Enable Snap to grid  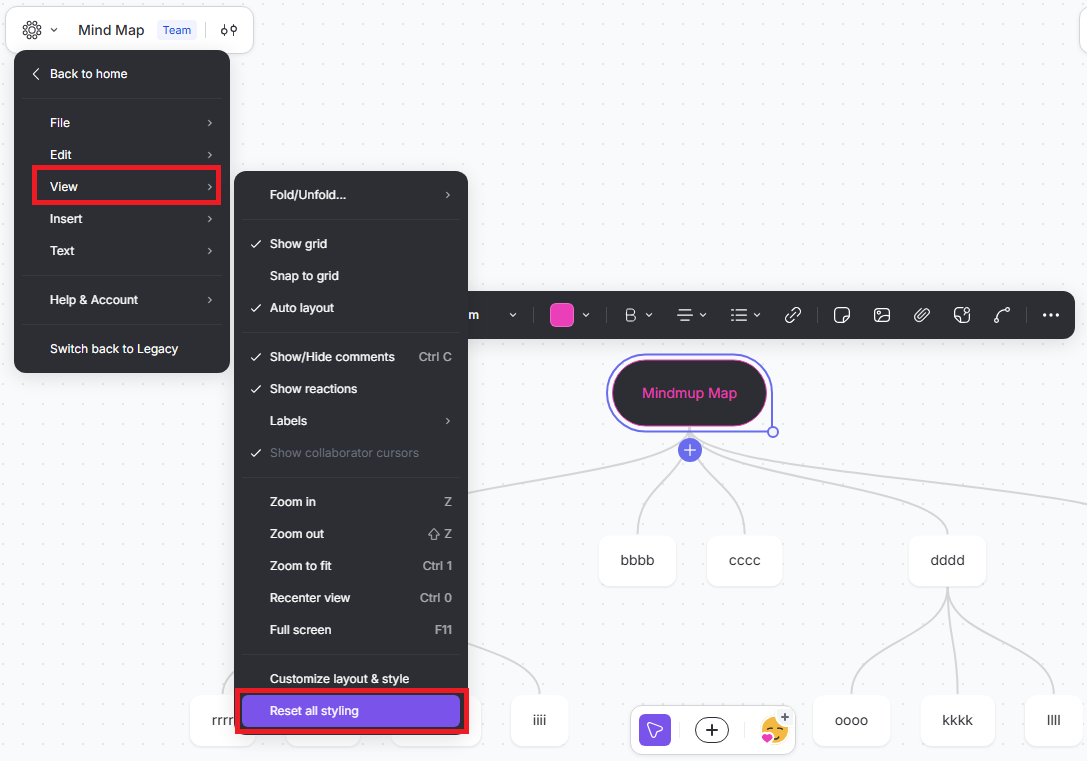coord(306,275)
